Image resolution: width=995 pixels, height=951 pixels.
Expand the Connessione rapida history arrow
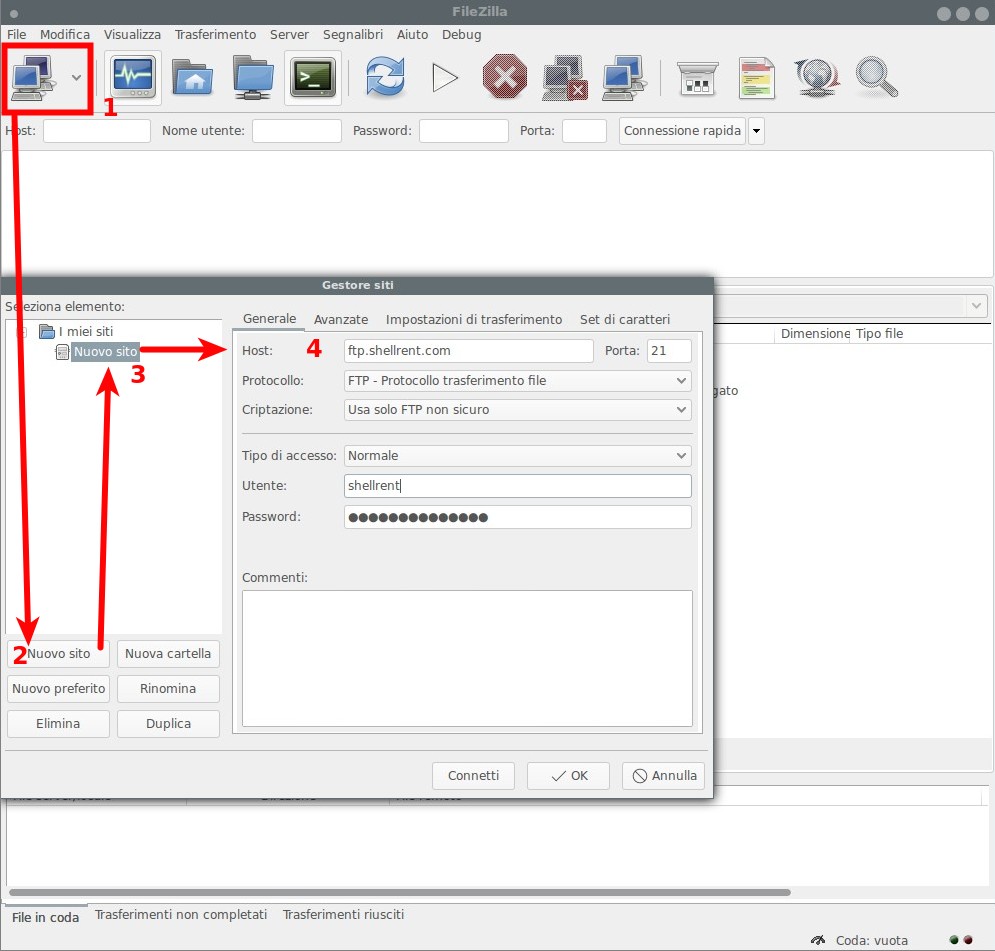coord(756,131)
